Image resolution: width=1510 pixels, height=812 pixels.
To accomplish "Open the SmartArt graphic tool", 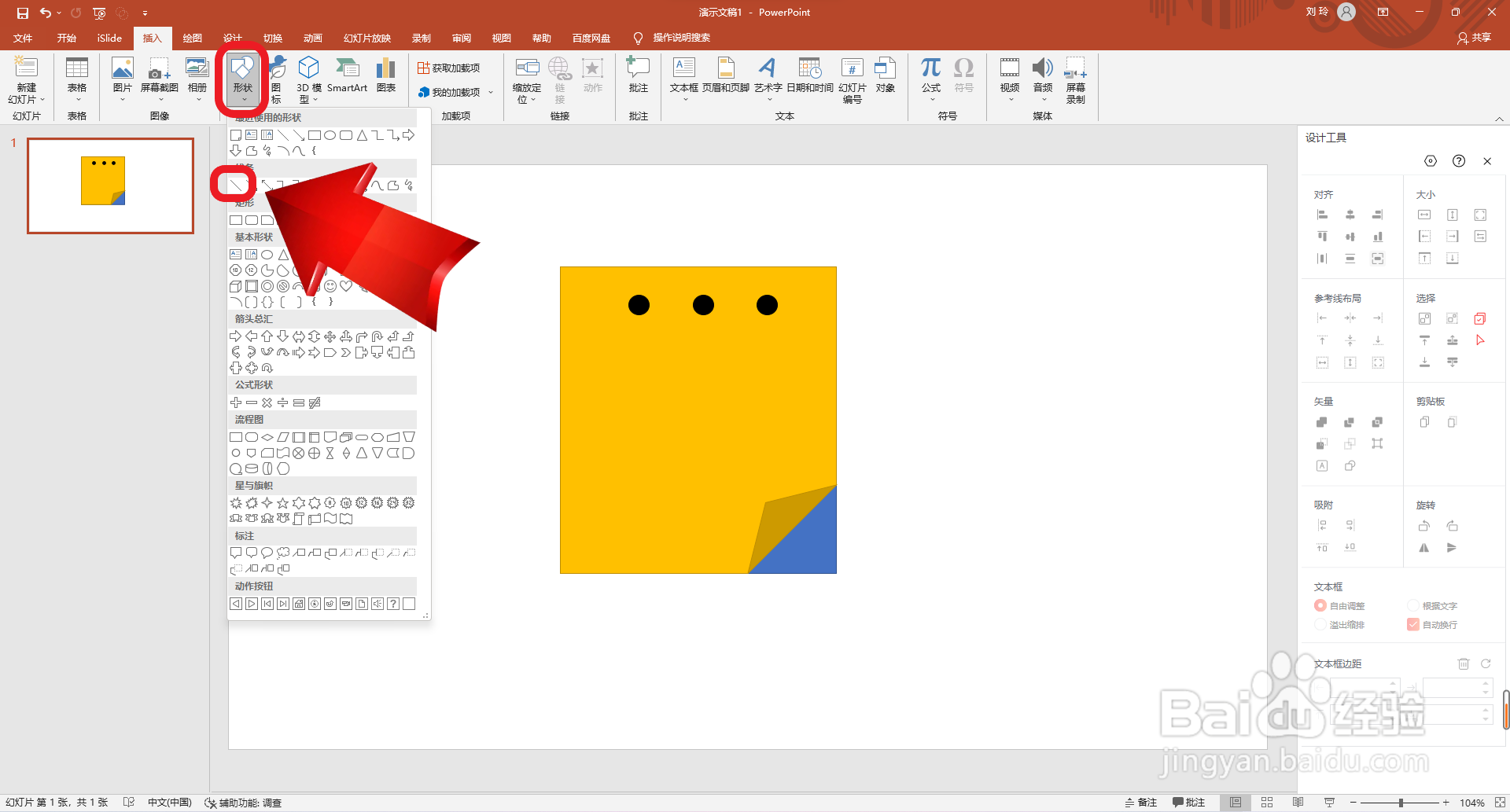I will pos(347,77).
